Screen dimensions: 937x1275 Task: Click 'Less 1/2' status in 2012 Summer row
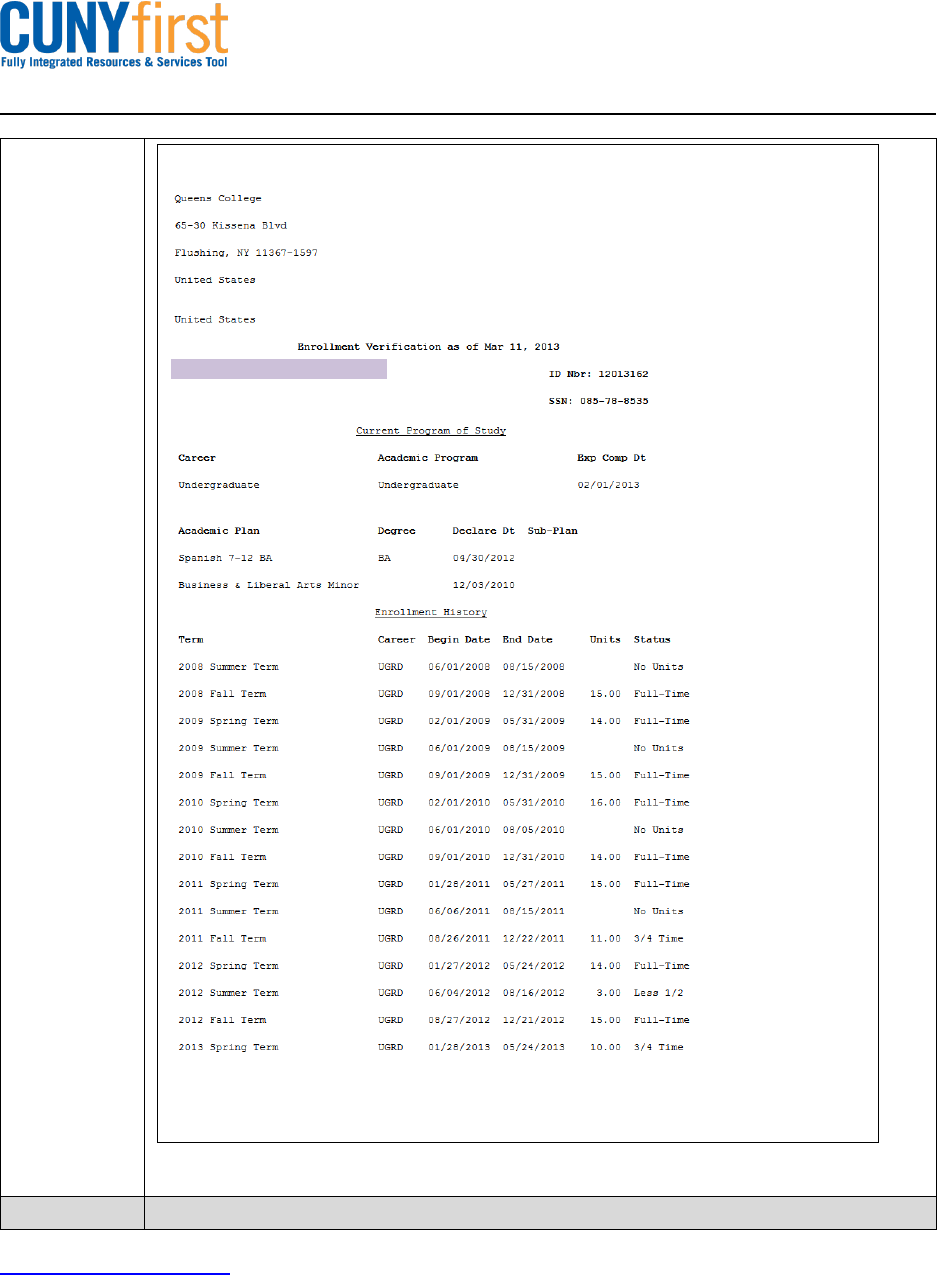tap(659, 993)
